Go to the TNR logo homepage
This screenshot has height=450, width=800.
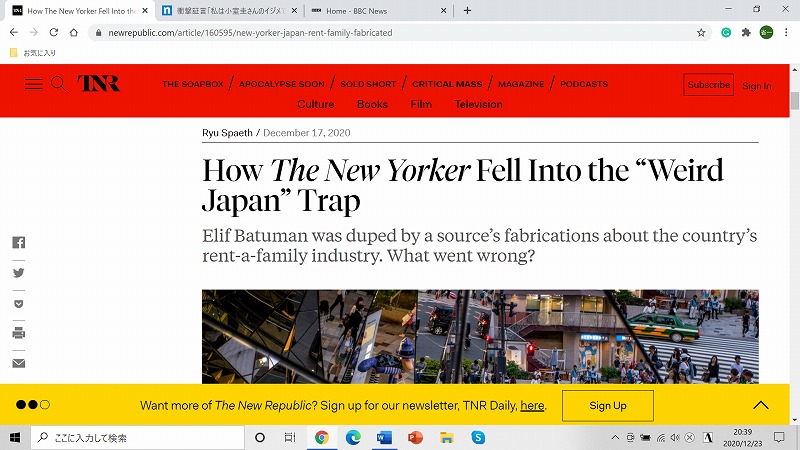point(98,83)
